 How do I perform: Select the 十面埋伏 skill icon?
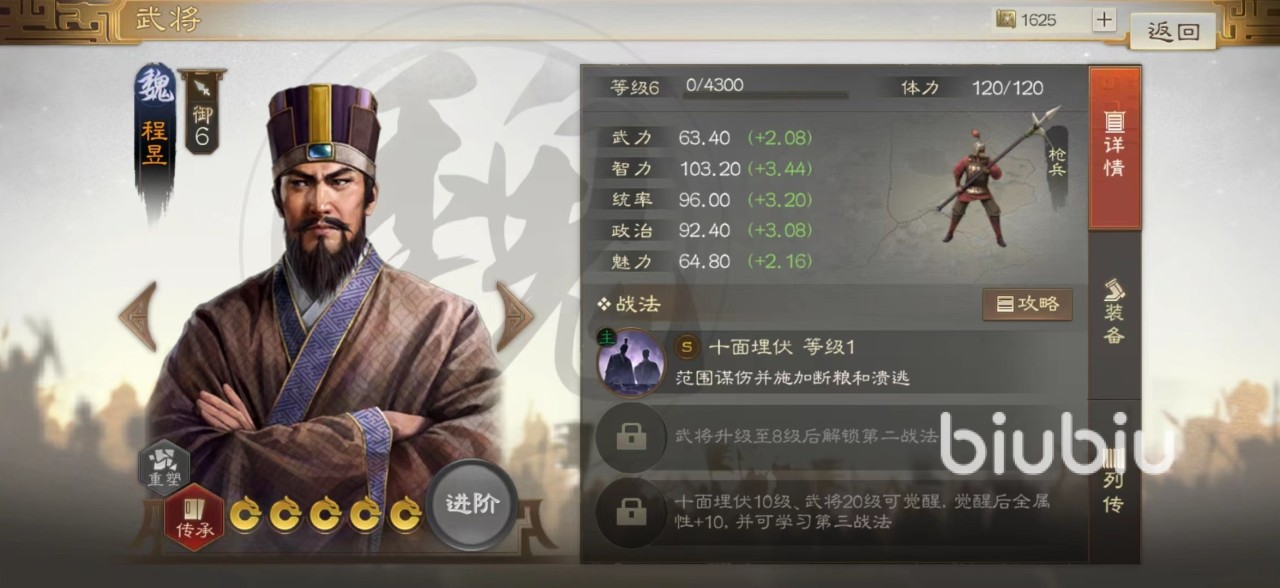click(632, 362)
